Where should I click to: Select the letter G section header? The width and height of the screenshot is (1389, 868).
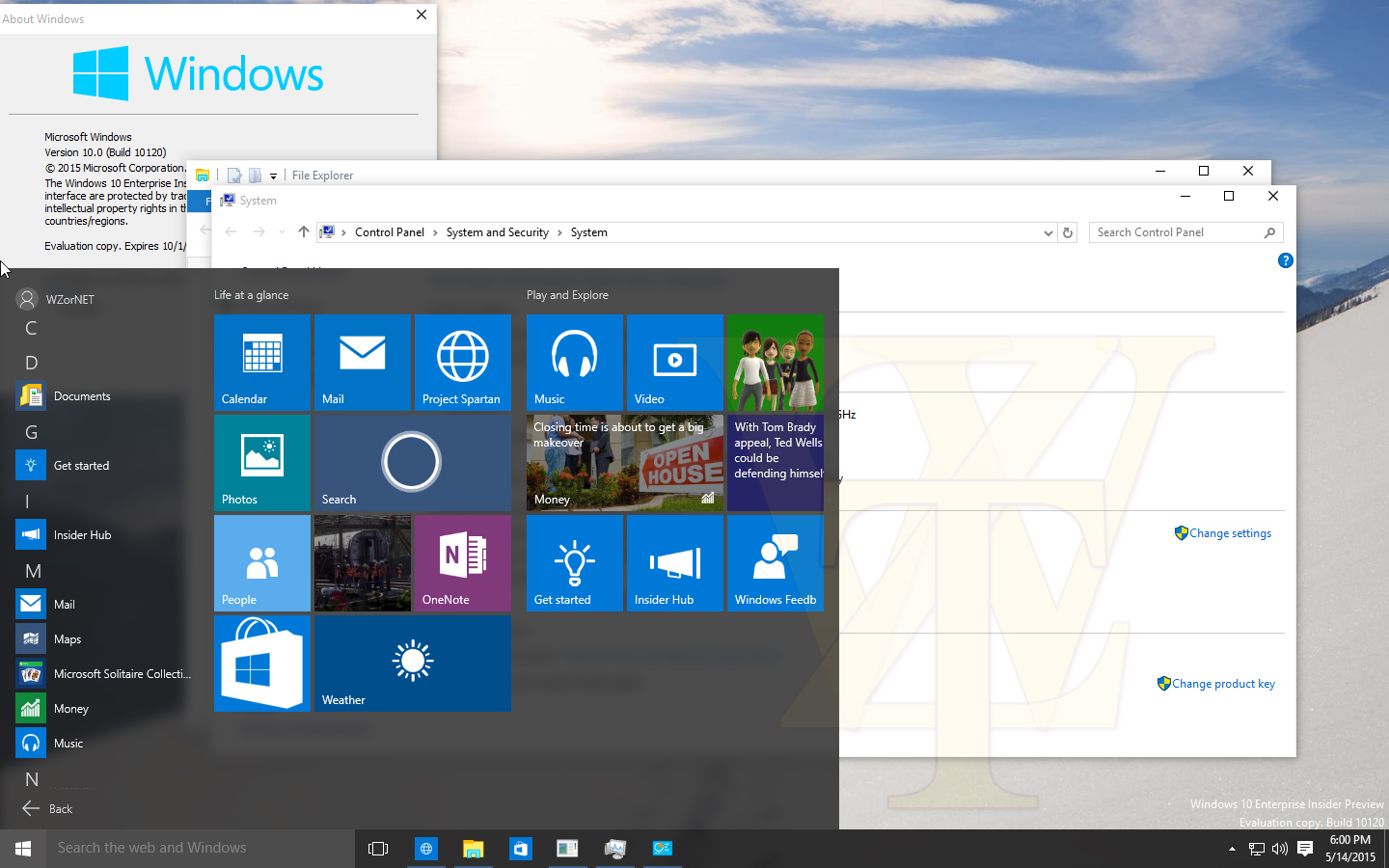[32, 432]
